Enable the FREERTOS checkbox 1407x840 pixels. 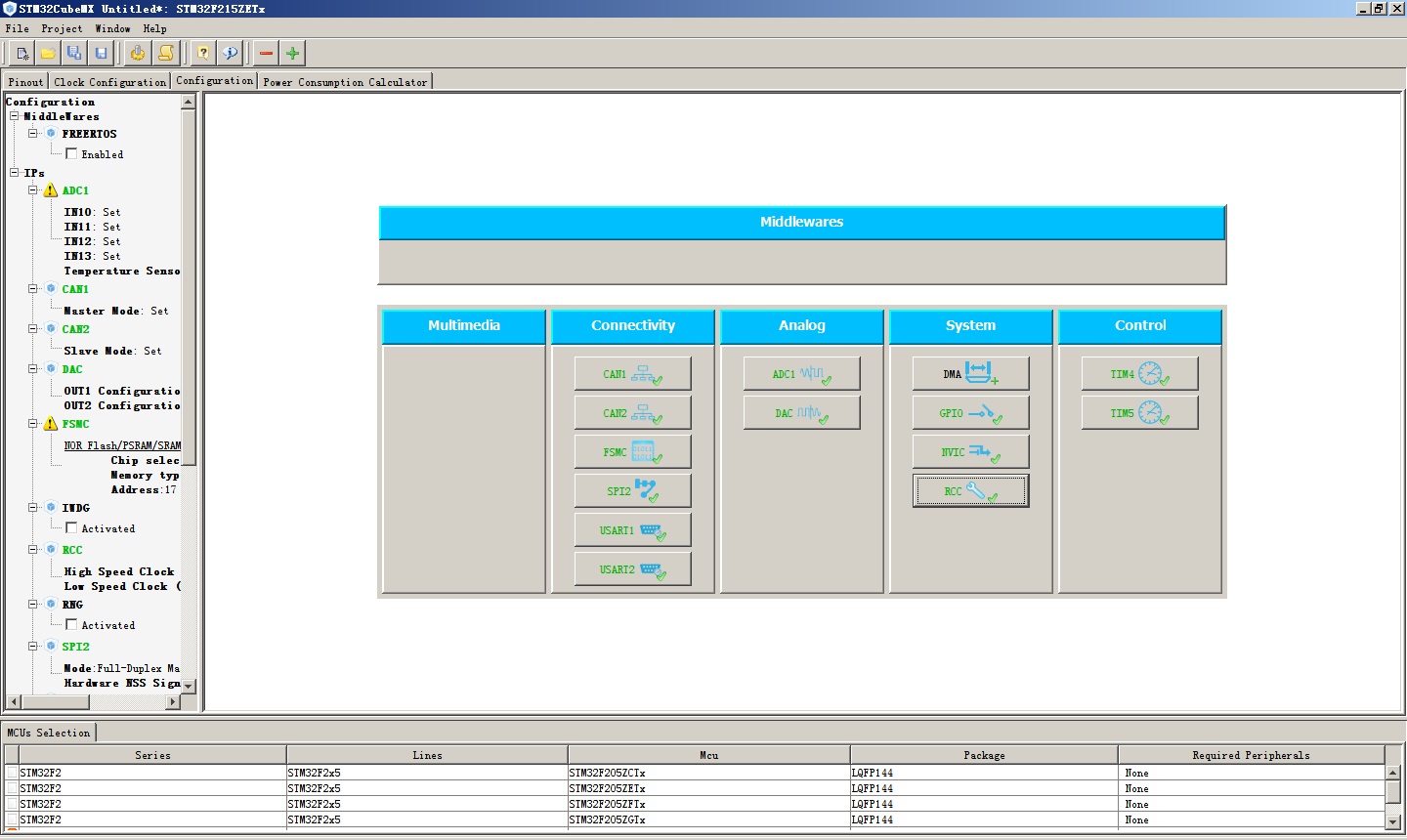click(x=71, y=153)
